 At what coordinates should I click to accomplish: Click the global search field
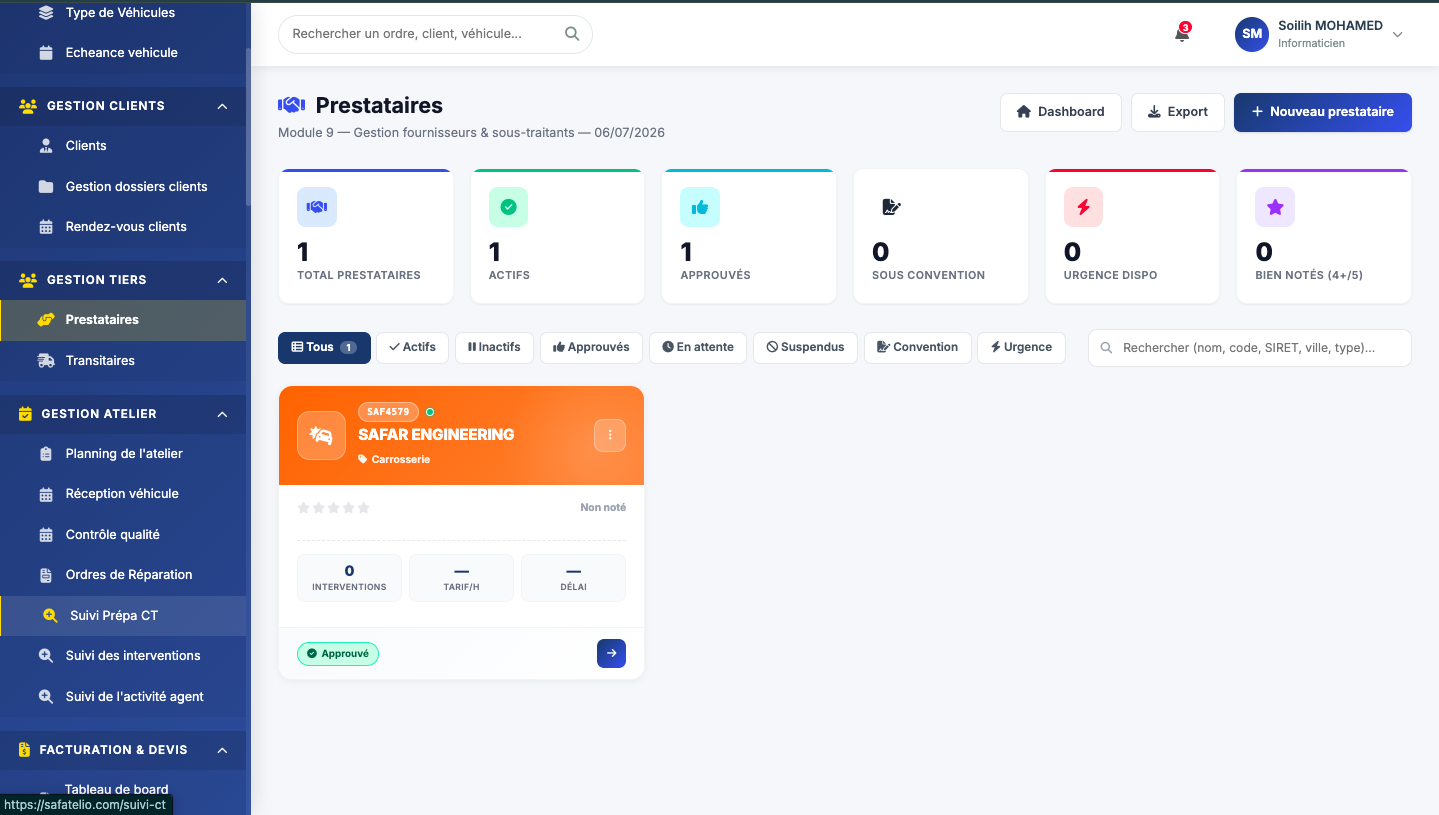click(x=435, y=34)
